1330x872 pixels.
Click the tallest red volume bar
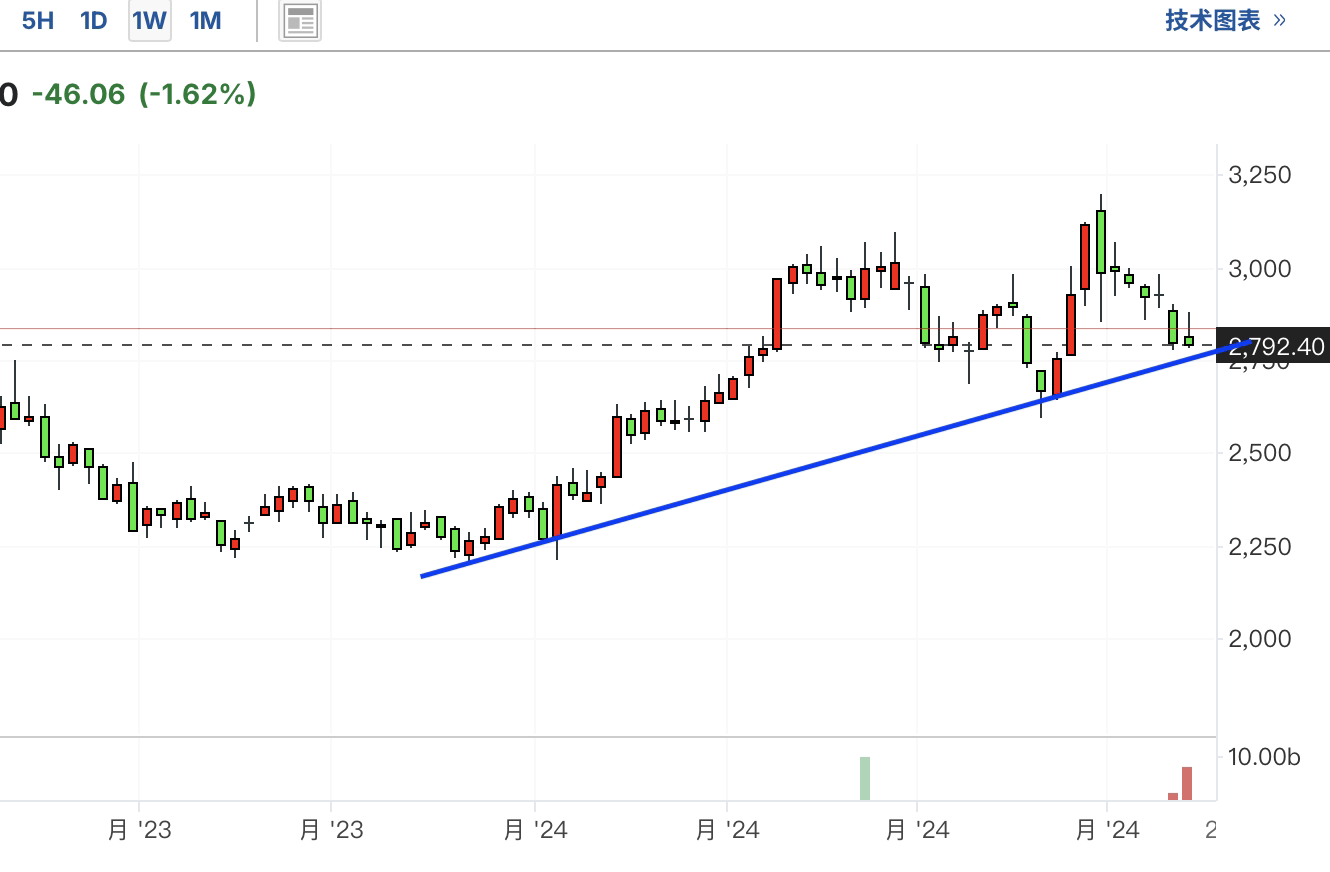click(x=1187, y=784)
